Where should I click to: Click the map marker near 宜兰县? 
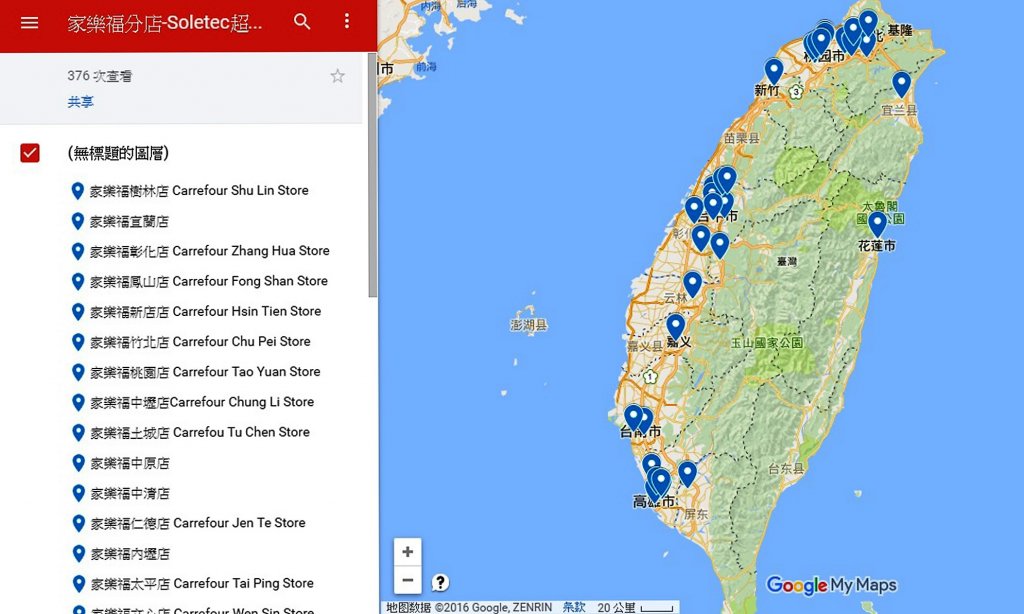tap(901, 84)
